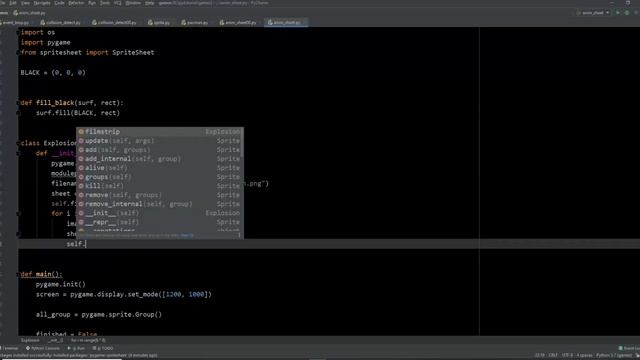Click anim_sheet.py in the navigation bar

[x=30, y=13]
